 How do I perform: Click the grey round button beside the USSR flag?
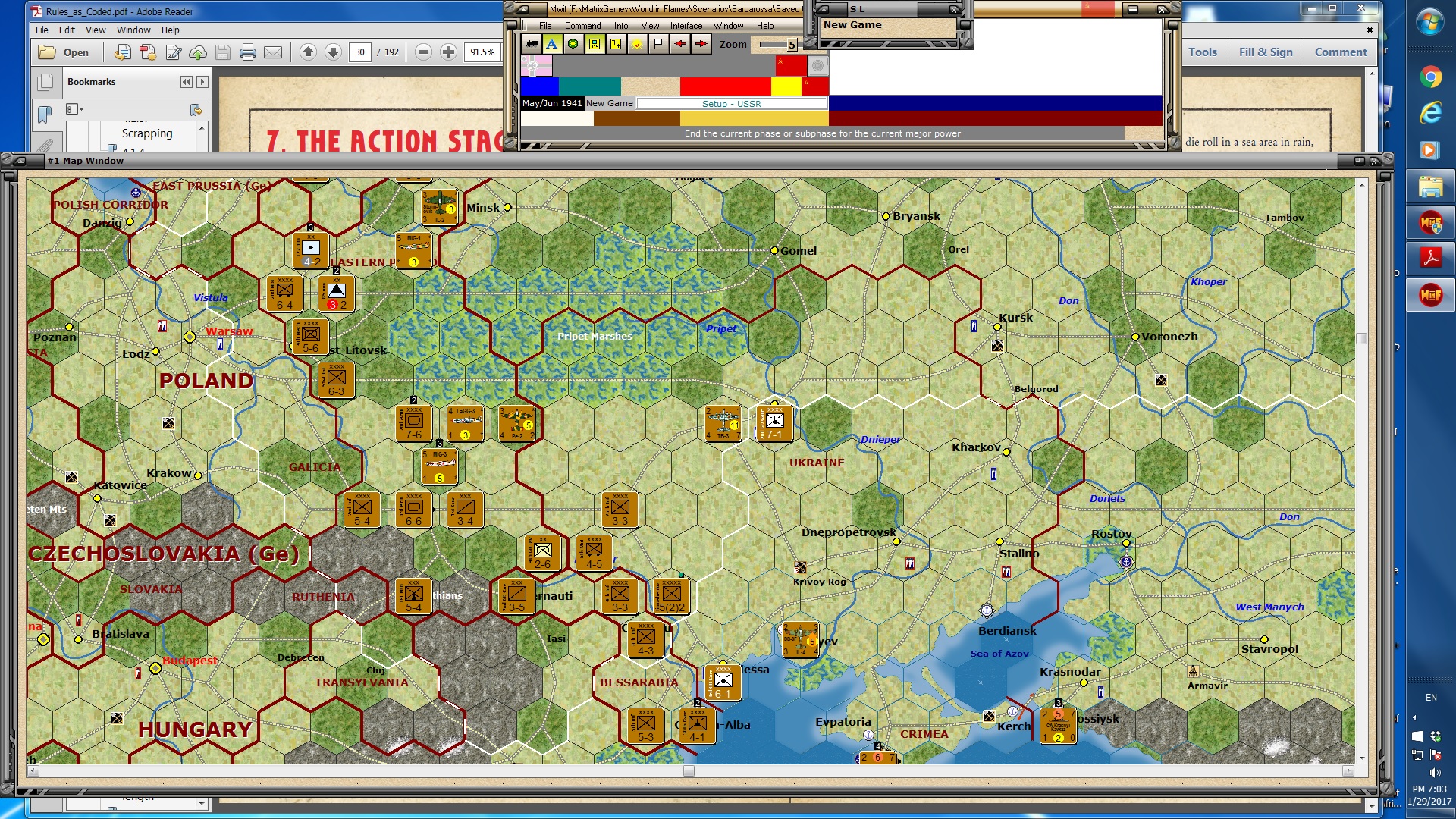click(817, 66)
